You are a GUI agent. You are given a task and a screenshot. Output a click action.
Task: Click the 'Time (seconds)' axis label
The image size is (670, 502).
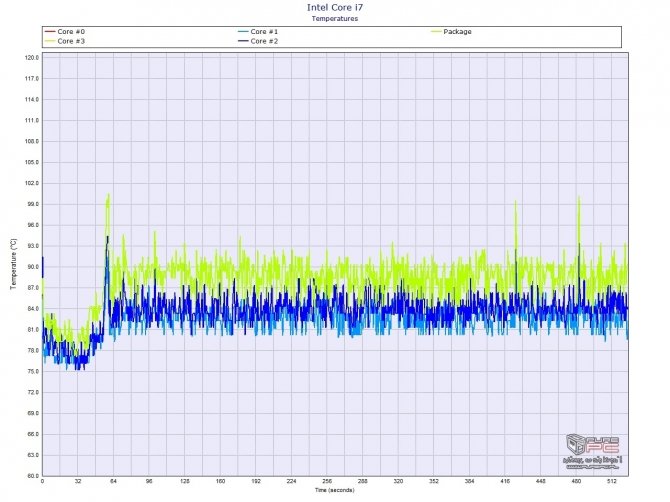[335, 490]
